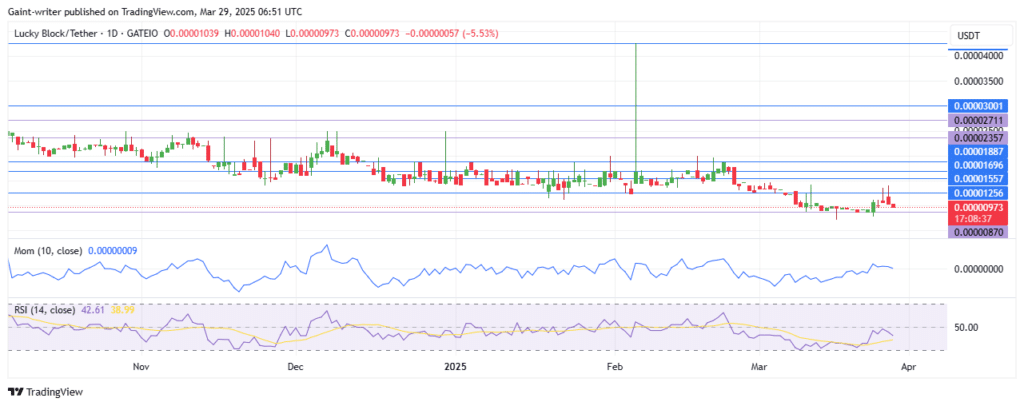This screenshot has width=1024, height=406.
Task: Click the Mom (10, close) indicator label
Action: 49,251
